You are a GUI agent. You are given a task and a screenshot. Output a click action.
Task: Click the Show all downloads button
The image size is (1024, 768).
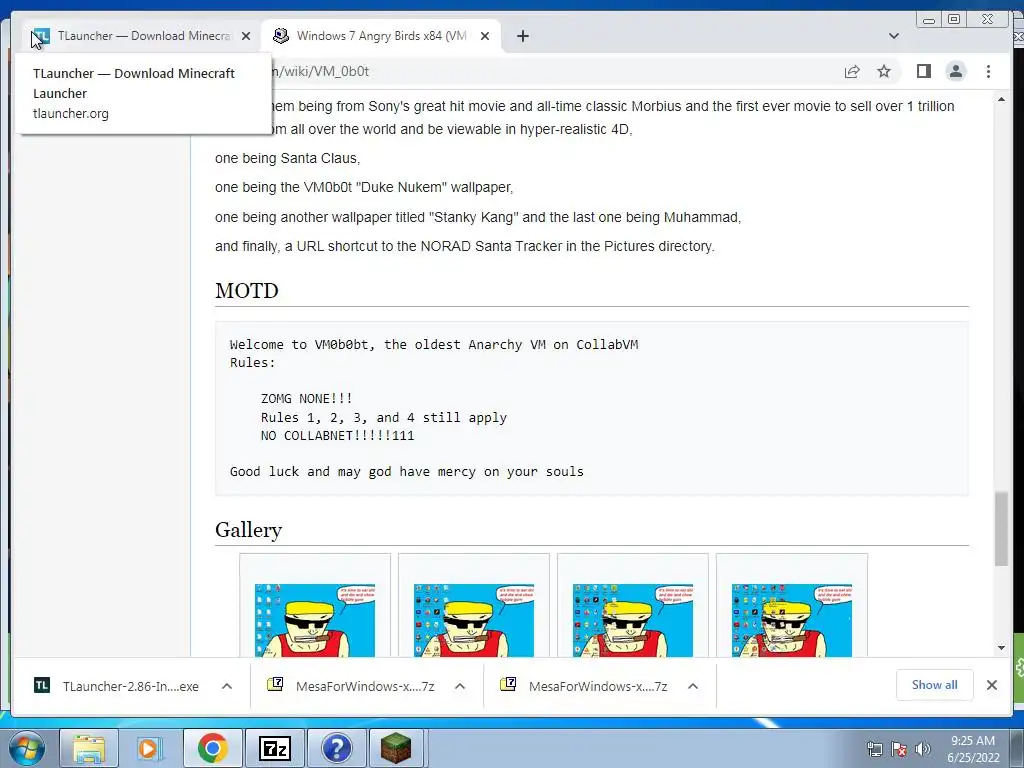pos(935,685)
